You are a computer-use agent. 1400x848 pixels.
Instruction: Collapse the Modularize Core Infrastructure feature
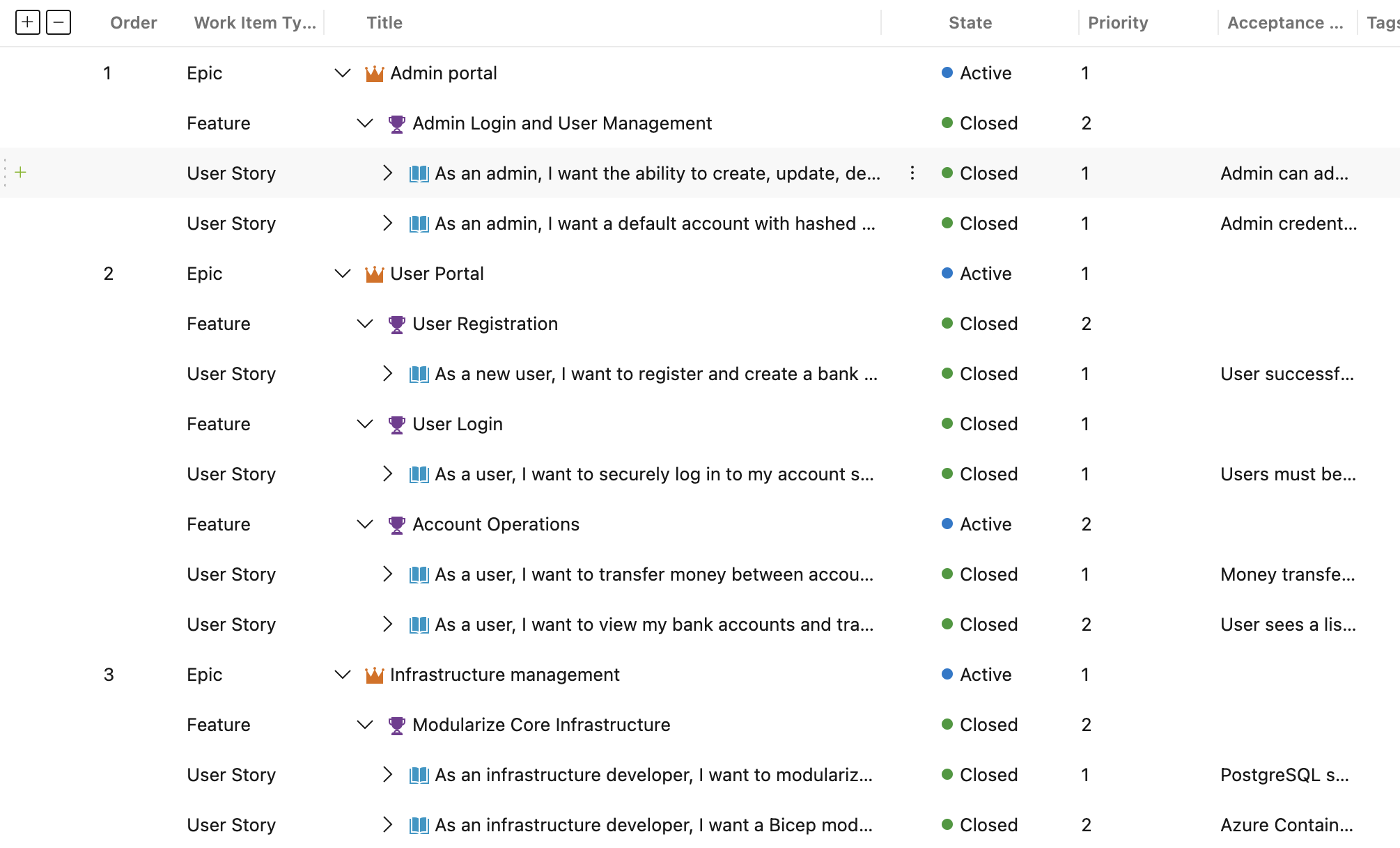pyautogui.click(x=364, y=725)
